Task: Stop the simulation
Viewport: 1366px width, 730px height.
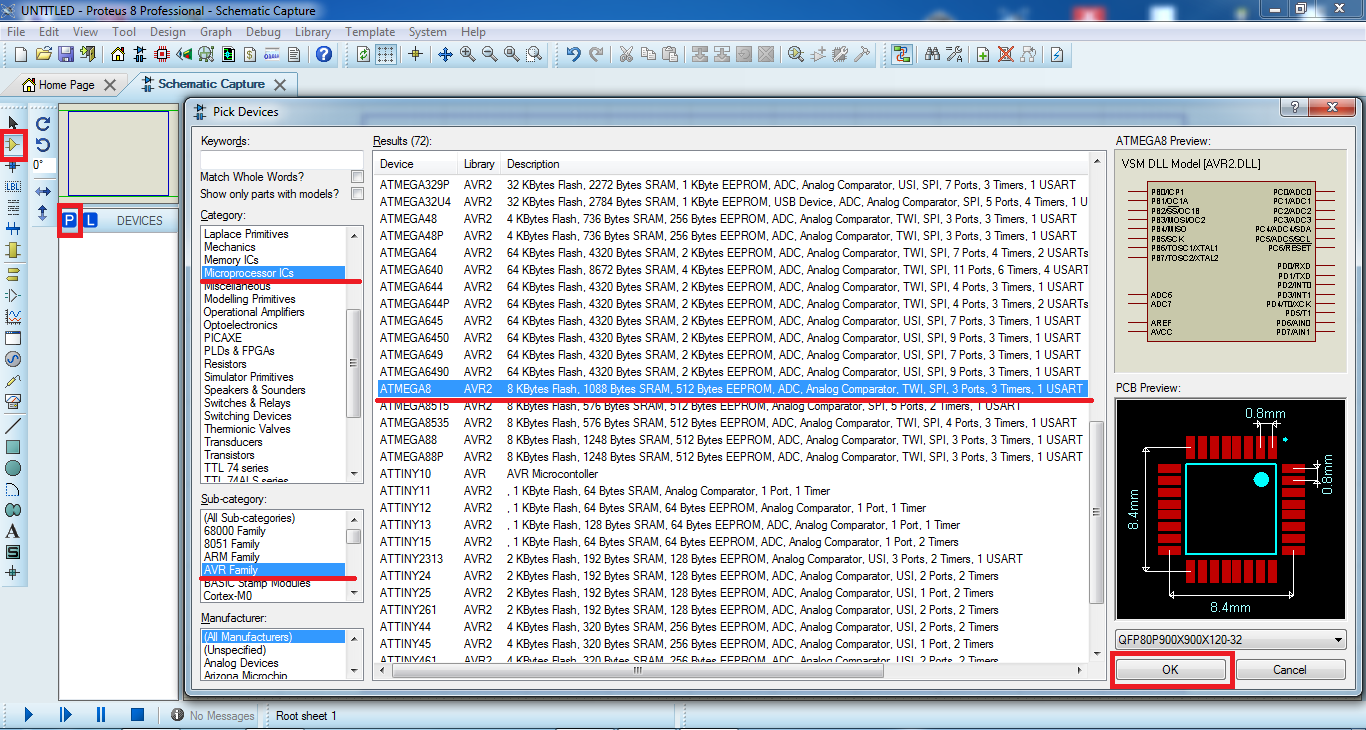Action: [x=138, y=714]
